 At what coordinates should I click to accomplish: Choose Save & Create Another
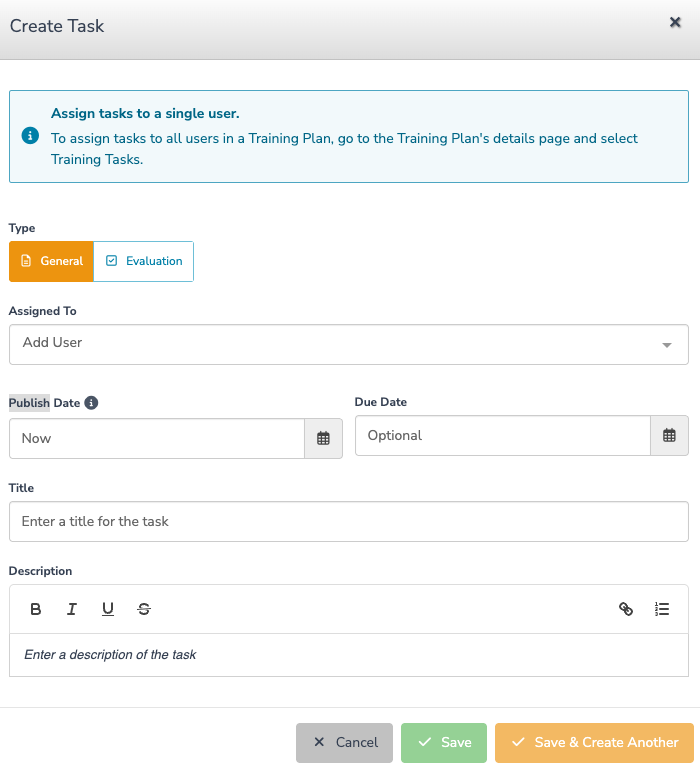pos(594,742)
